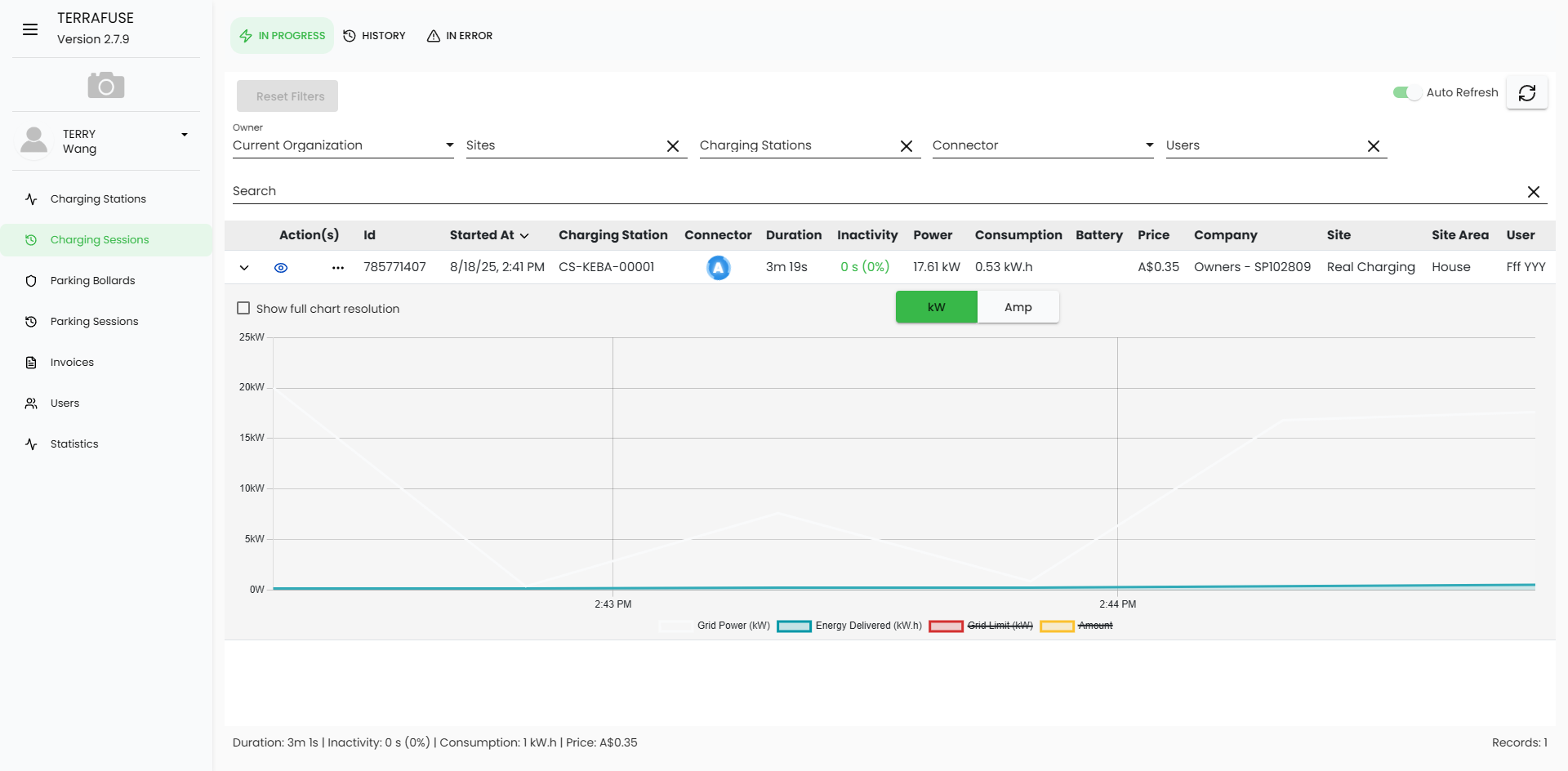Expand the Connector filter dropdown
Image resolution: width=1568 pixels, height=771 pixels.
pyautogui.click(x=1042, y=145)
